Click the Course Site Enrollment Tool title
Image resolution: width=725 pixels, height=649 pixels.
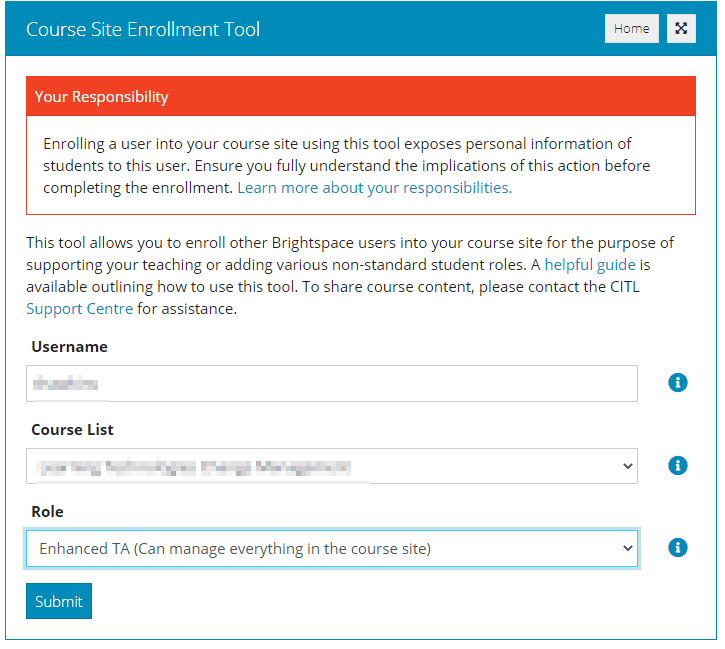click(x=143, y=29)
